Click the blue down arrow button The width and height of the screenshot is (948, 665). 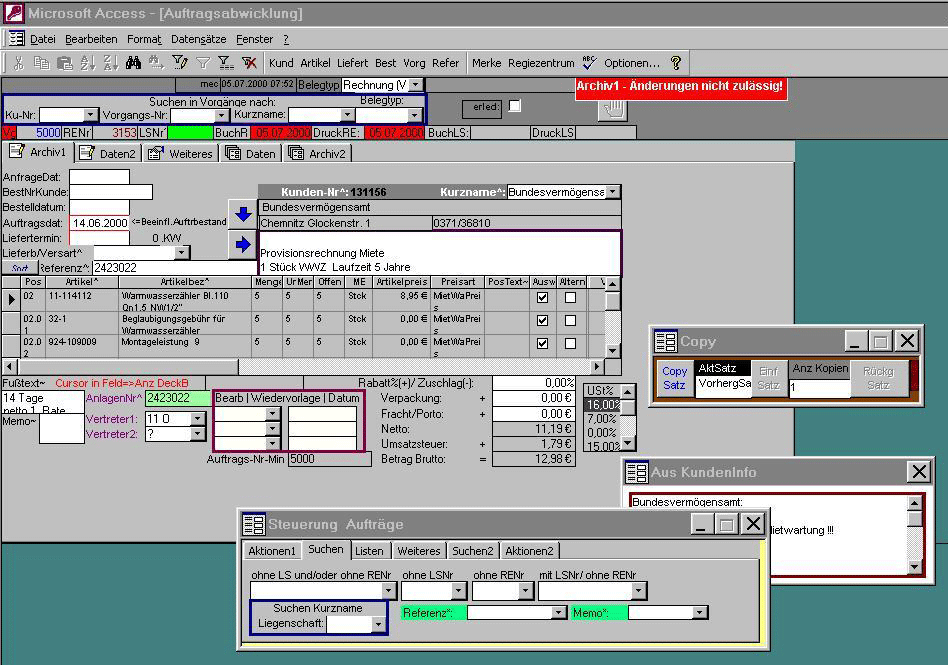242,214
